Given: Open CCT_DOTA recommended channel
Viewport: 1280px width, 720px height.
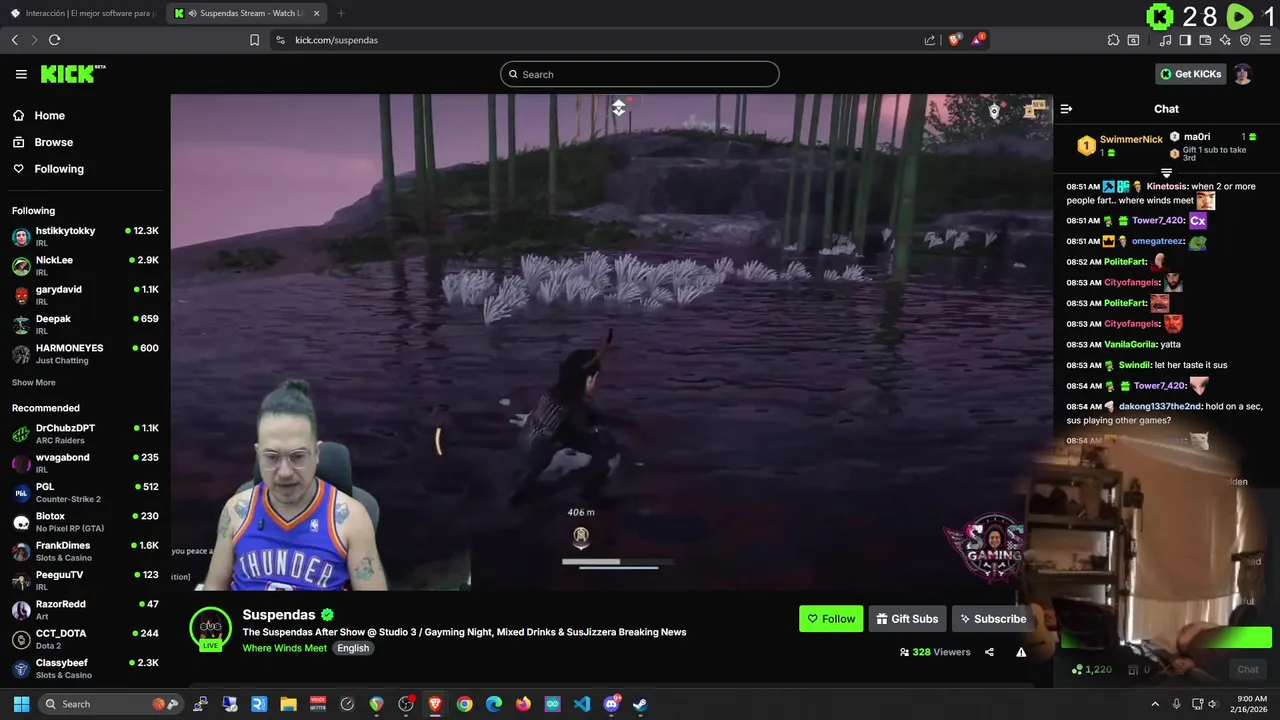Looking at the screenshot, I should (85, 639).
